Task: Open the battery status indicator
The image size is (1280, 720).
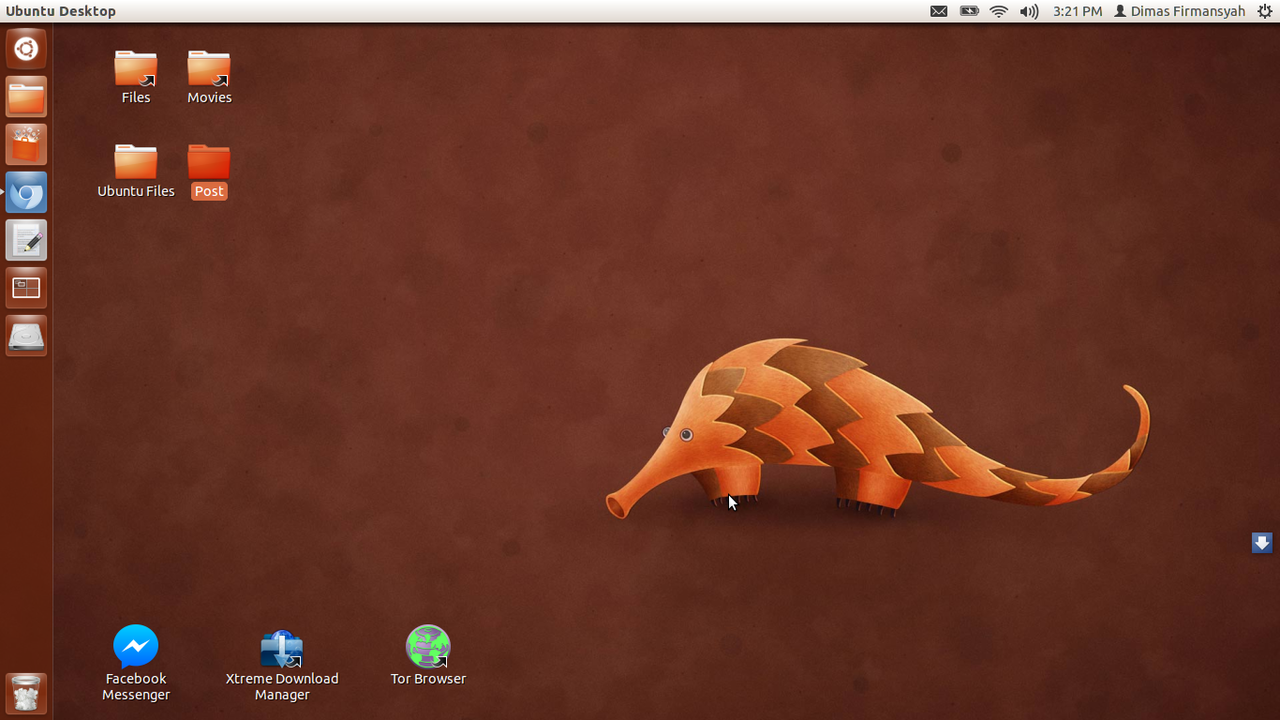Action: coord(969,11)
